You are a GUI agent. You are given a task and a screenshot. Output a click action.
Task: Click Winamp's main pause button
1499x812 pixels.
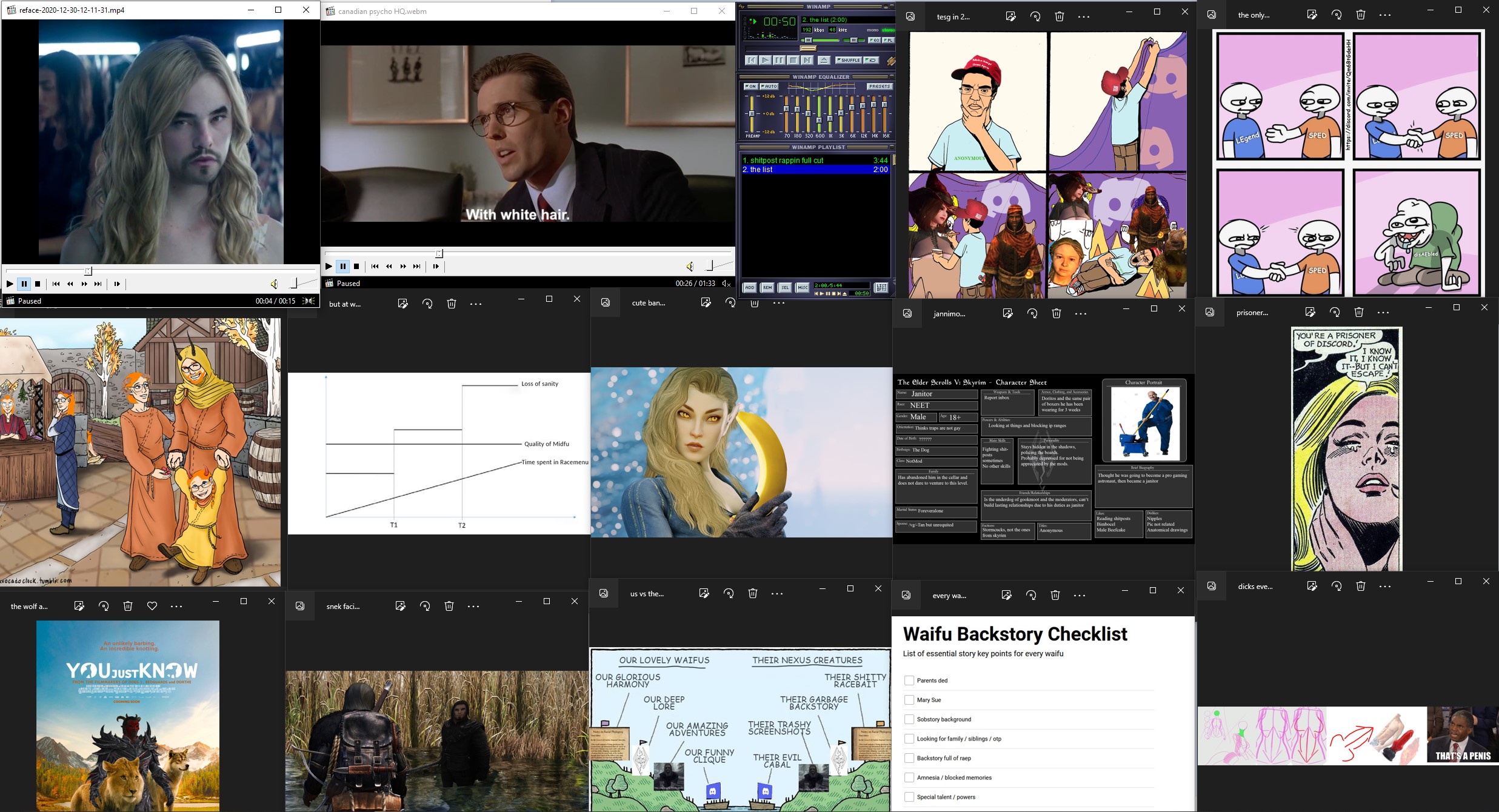point(780,60)
